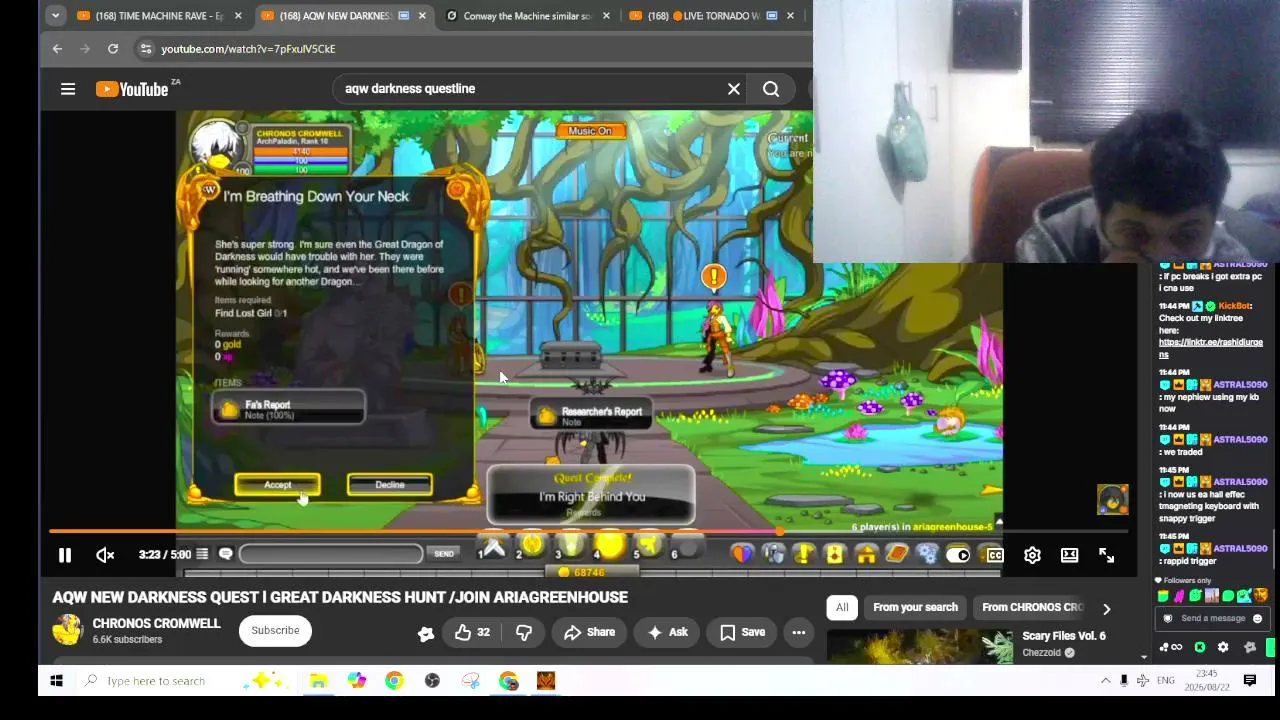Open the channel watermark at video corner
1280x720 pixels.
coord(1112,499)
